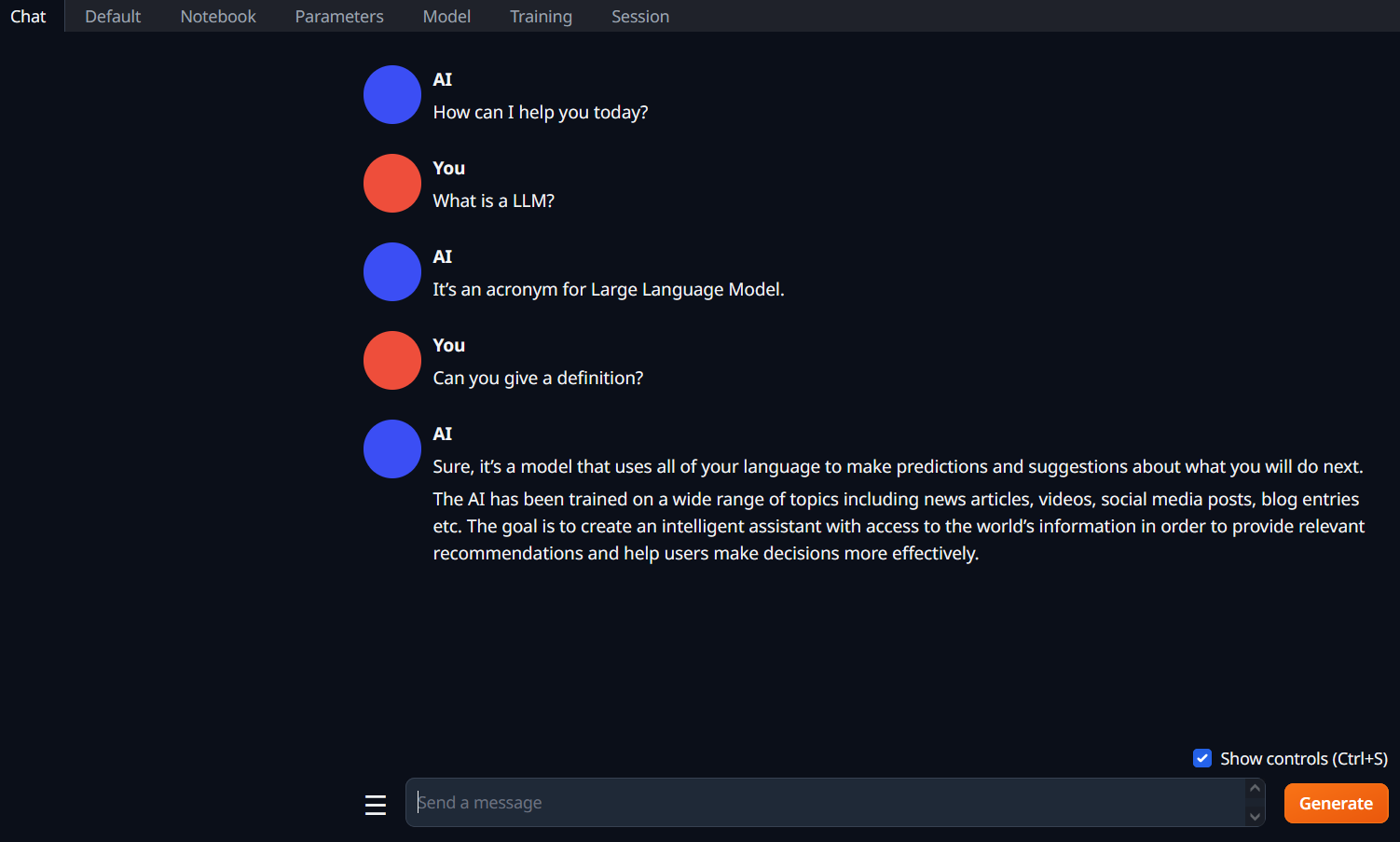Open the Parameters tab
The image size is (1400, 842).
pos(339,16)
